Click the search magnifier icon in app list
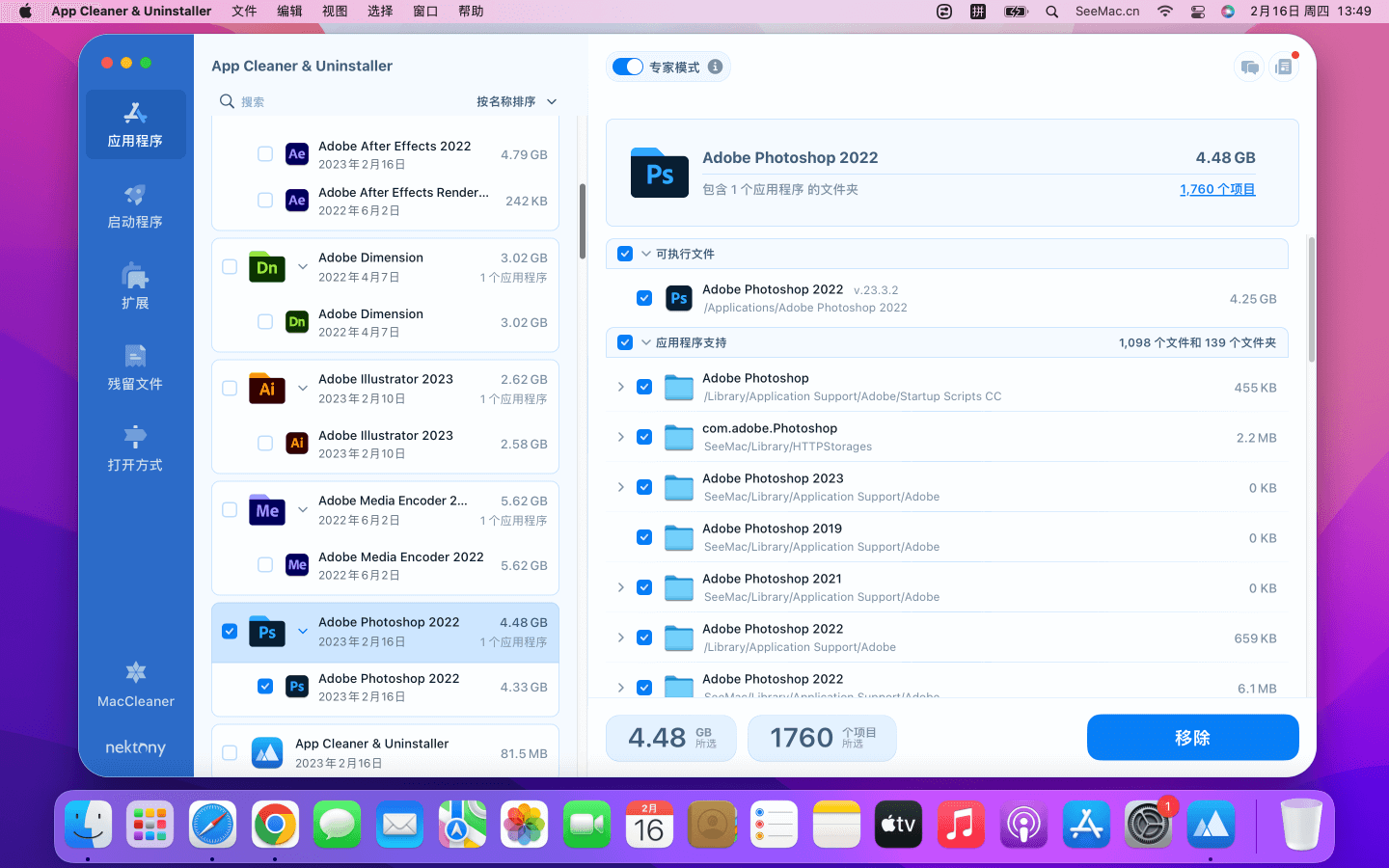The width and height of the screenshot is (1389, 868). (227, 101)
